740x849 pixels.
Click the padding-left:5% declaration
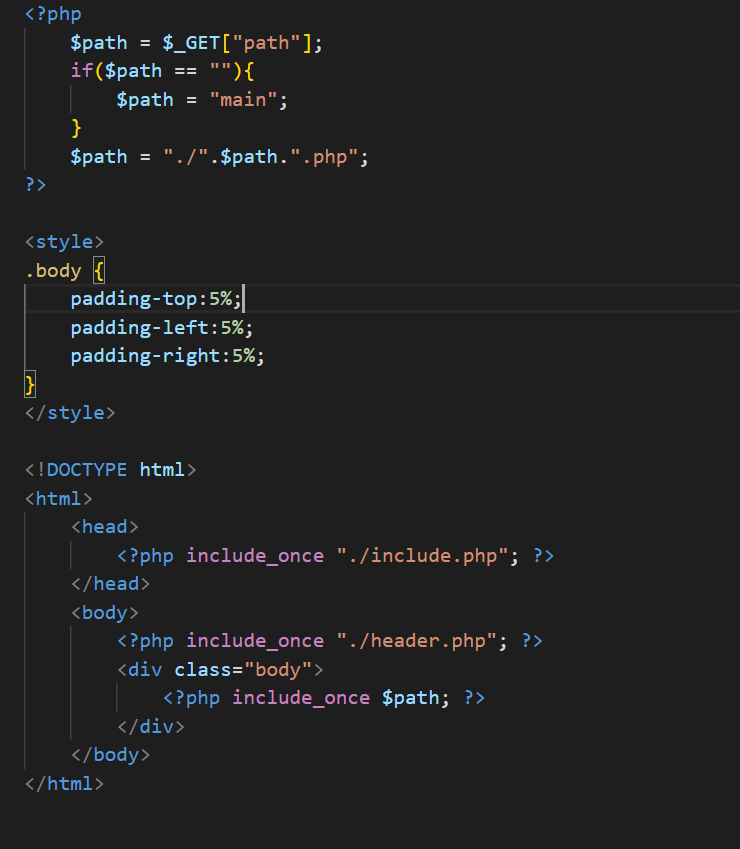(x=161, y=328)
